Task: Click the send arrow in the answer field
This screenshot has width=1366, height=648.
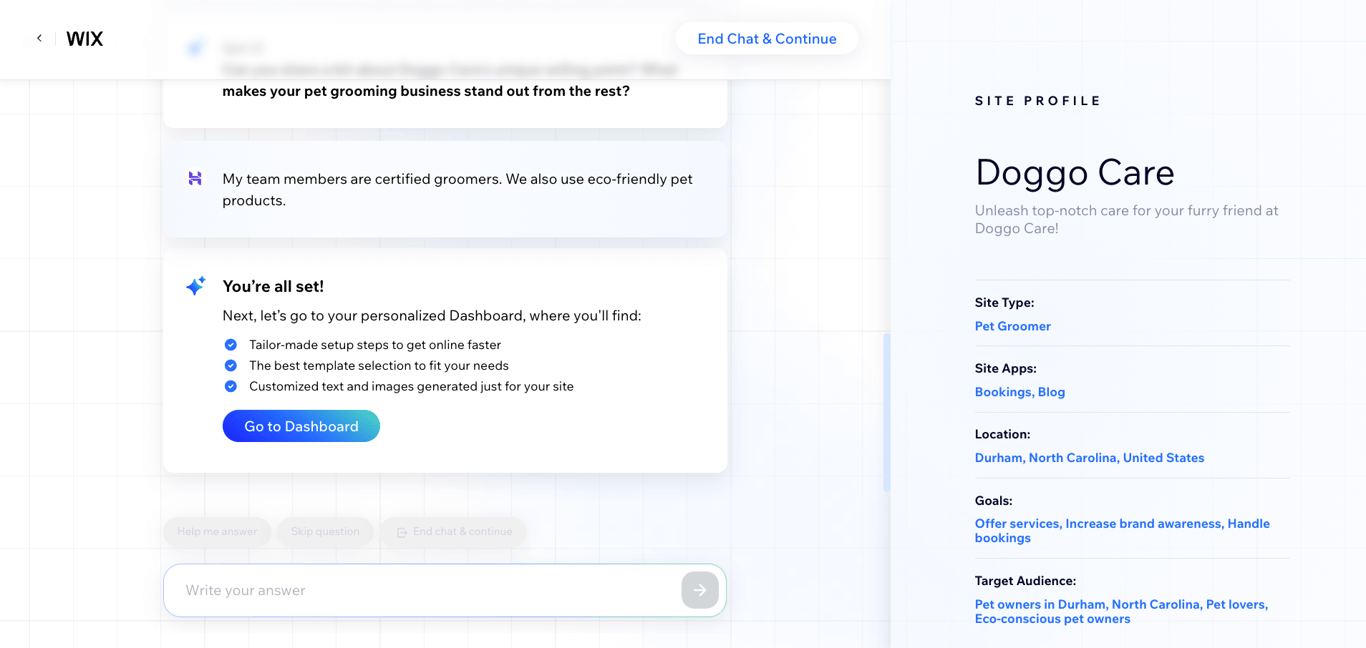Action: tap(699, 590)
